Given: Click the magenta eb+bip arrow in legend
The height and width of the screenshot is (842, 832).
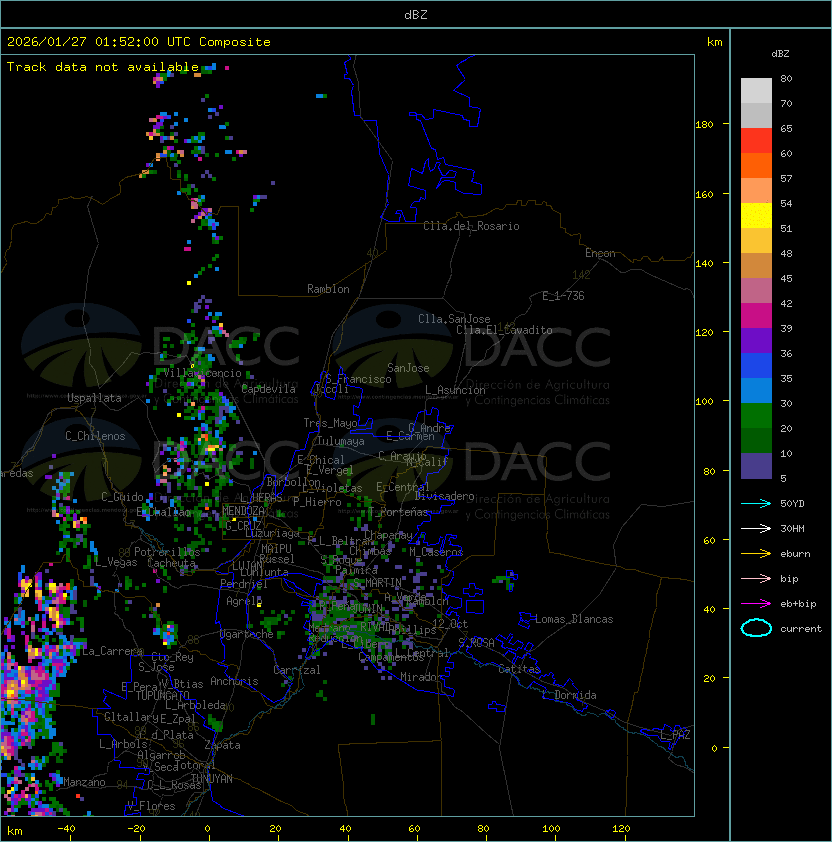Looking at the screenshot, I should [x=756, y=604].
